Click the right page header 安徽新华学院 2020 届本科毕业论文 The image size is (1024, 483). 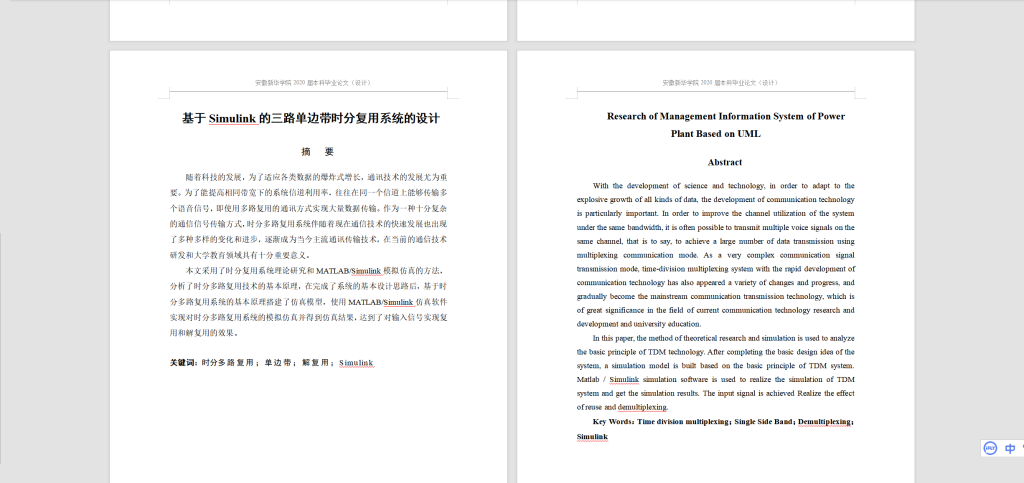[x=720, y=83]
